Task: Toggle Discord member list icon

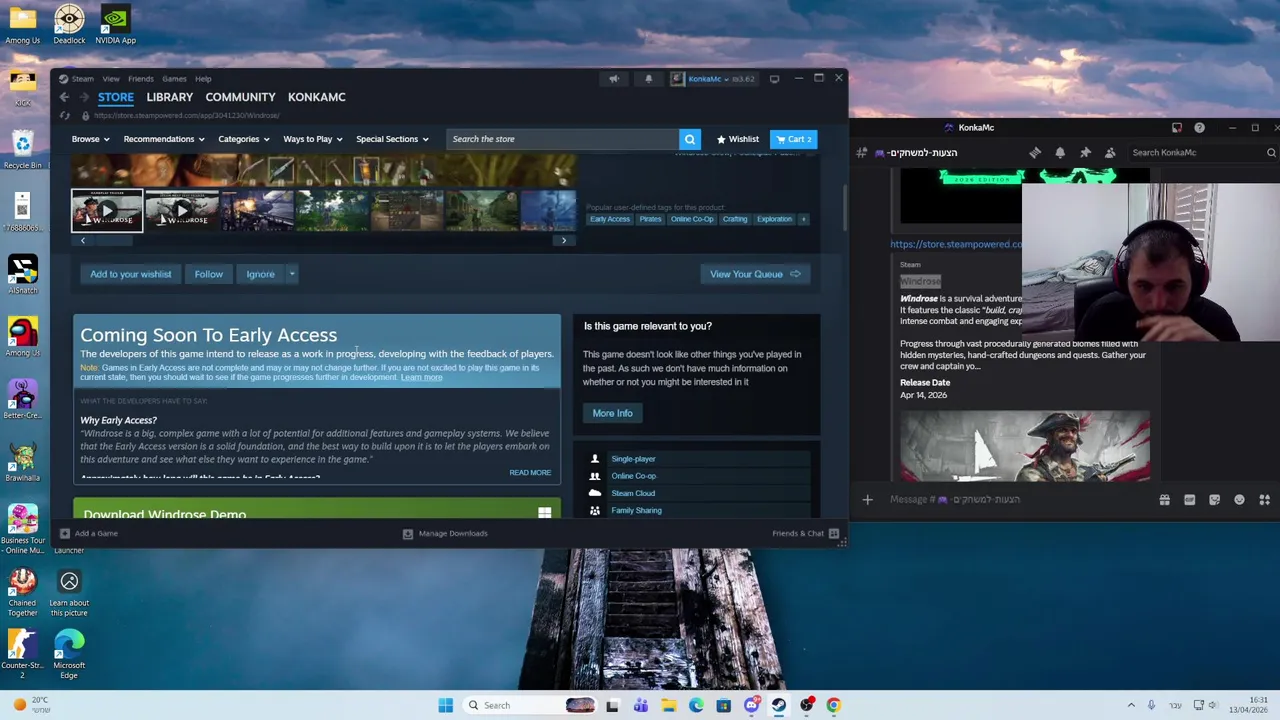Action: coord(1110,152)
